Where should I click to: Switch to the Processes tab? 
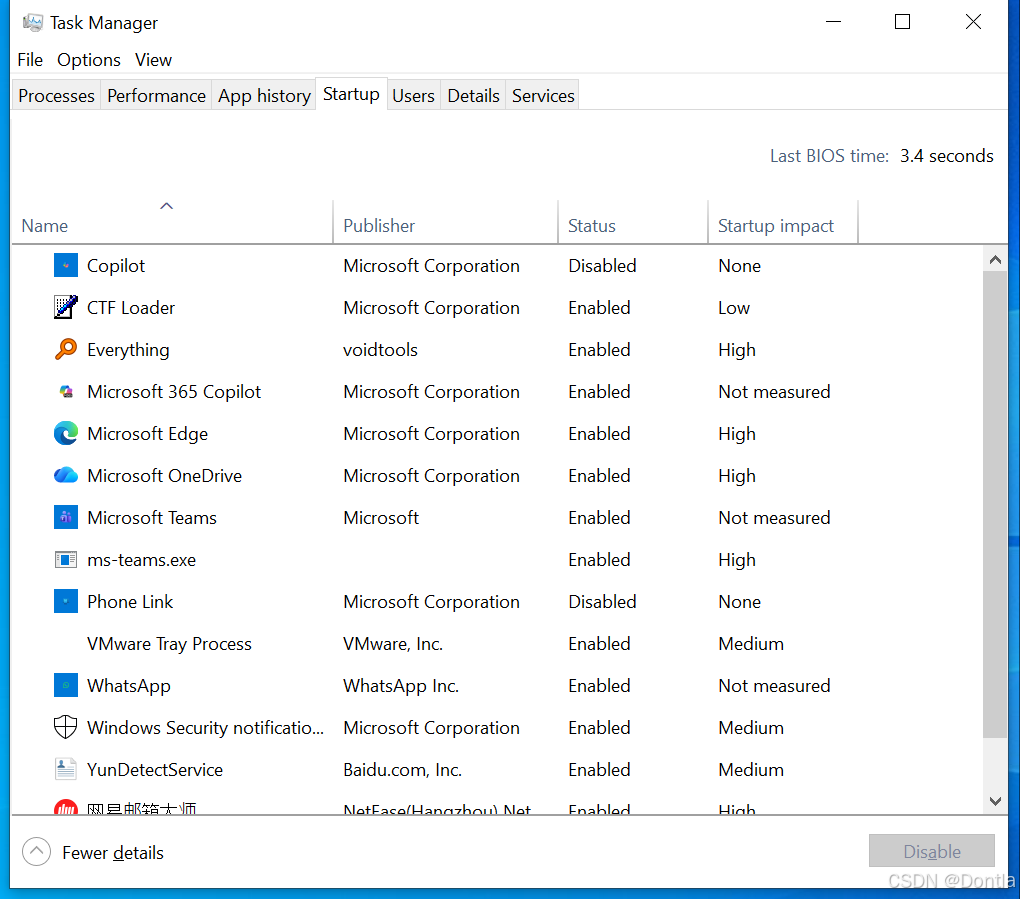pos(57,96)
